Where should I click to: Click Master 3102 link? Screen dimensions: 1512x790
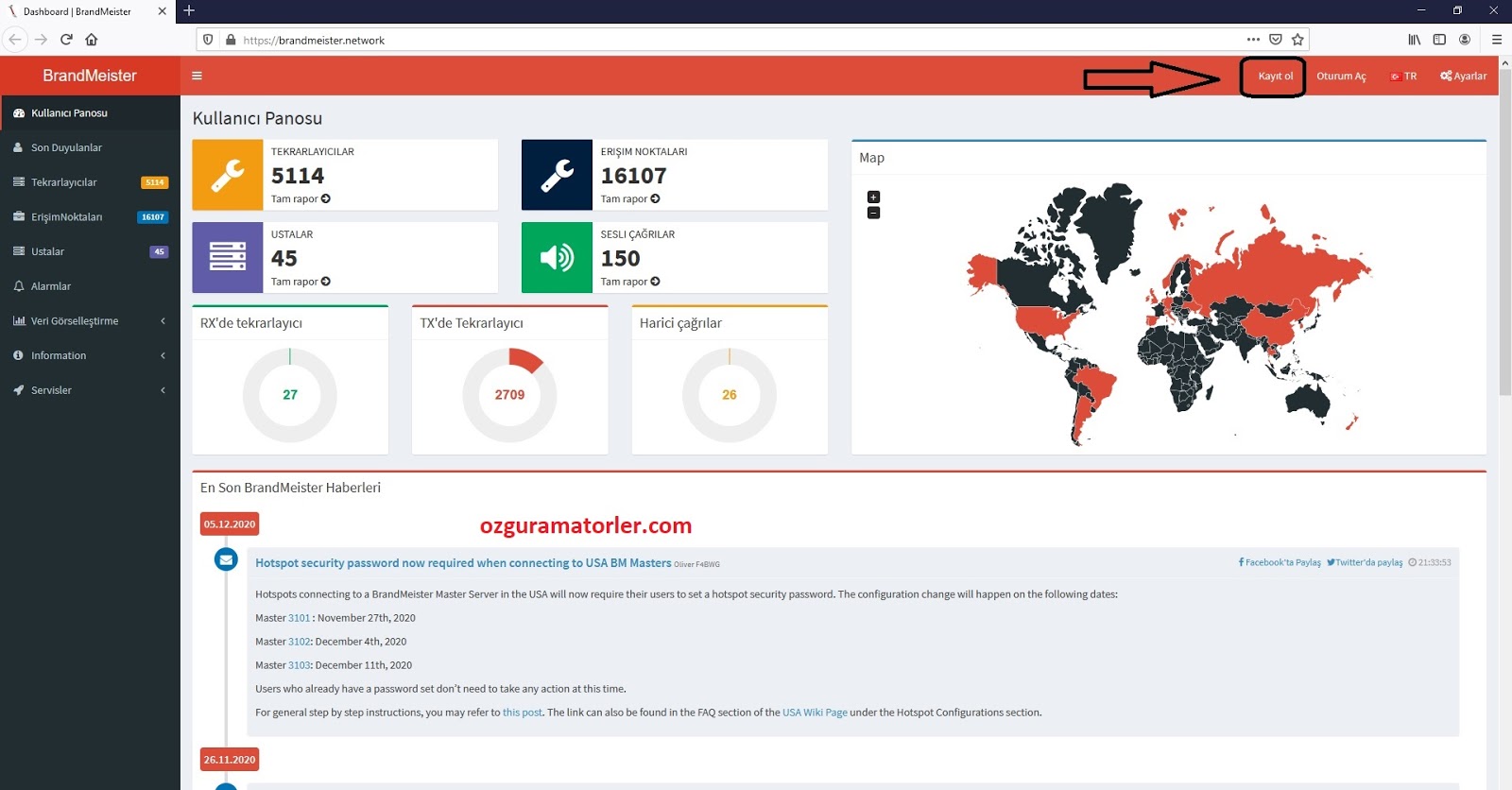click(299, 642)
